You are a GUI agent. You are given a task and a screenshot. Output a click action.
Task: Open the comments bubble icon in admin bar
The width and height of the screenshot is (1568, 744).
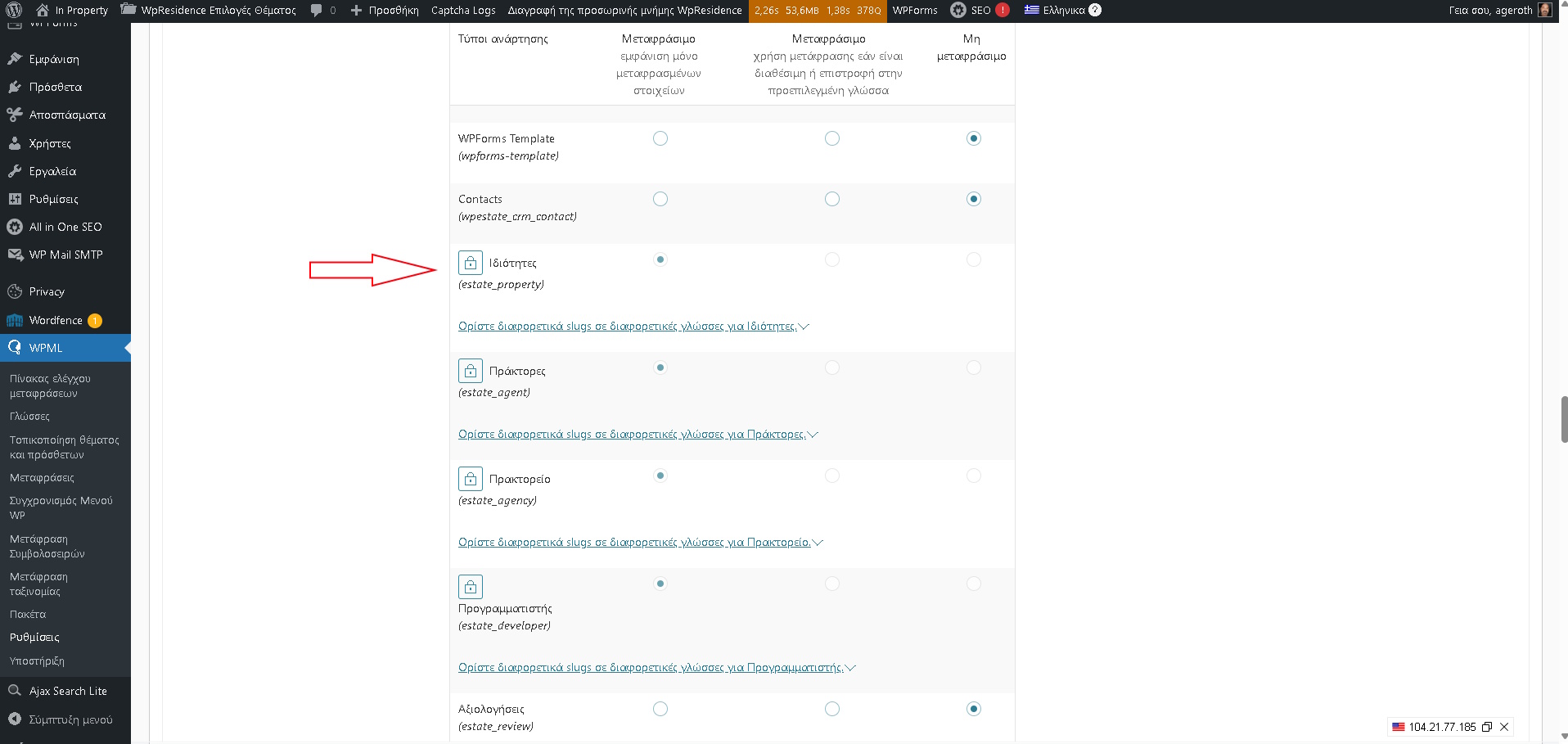point(317,11)
